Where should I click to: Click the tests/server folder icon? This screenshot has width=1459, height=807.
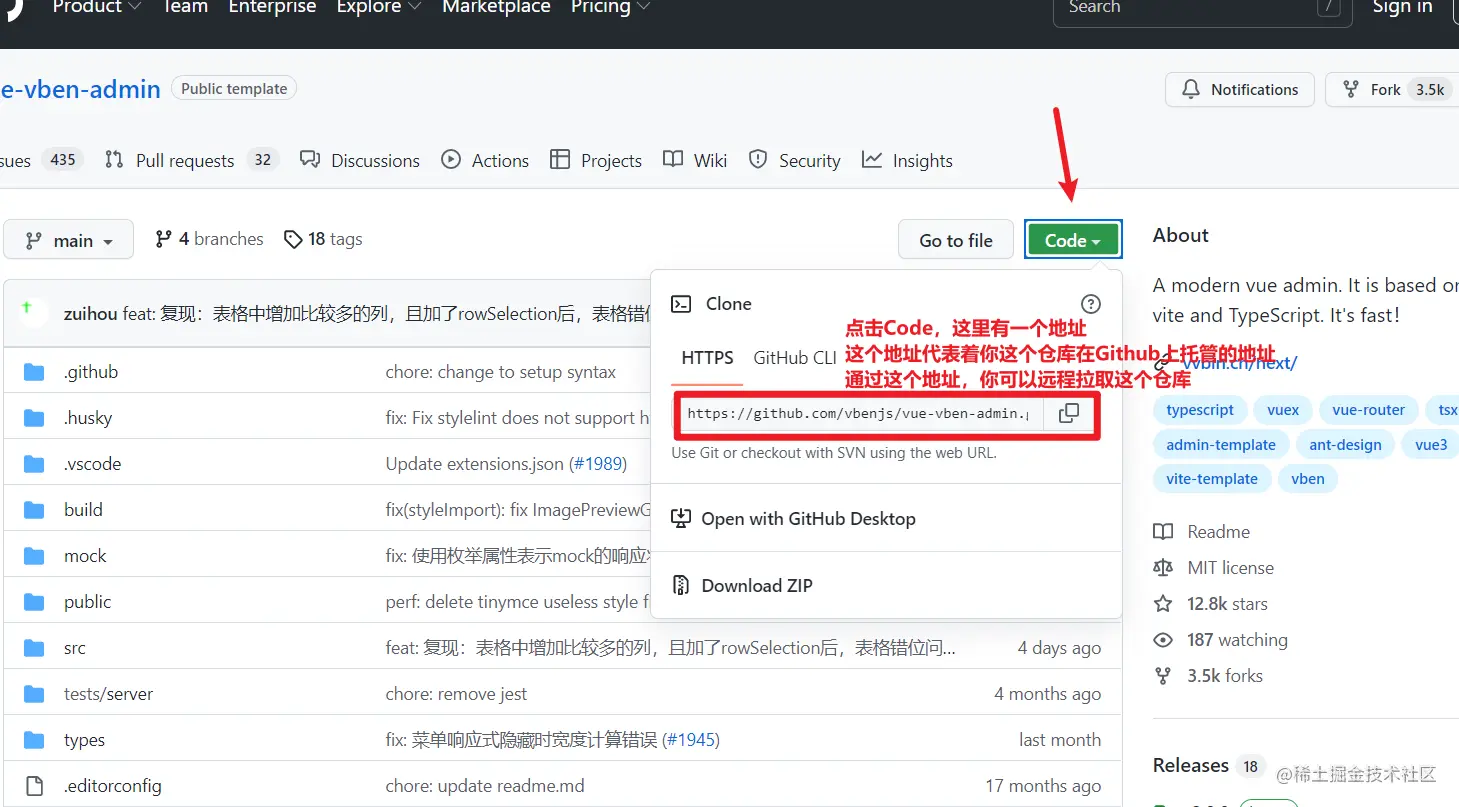pos(35,694)
